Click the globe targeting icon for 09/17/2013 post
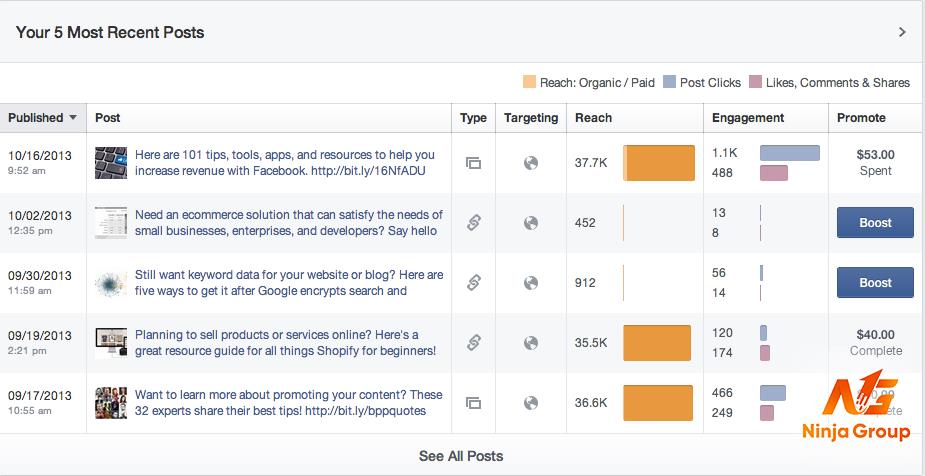 point(531,403)
